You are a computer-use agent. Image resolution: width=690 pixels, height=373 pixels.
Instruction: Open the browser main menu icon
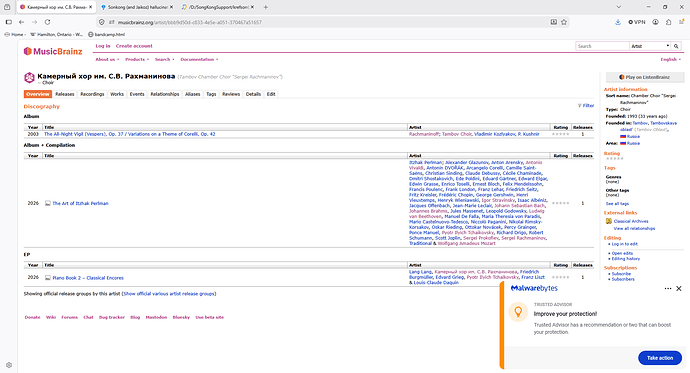click(682, 22)
